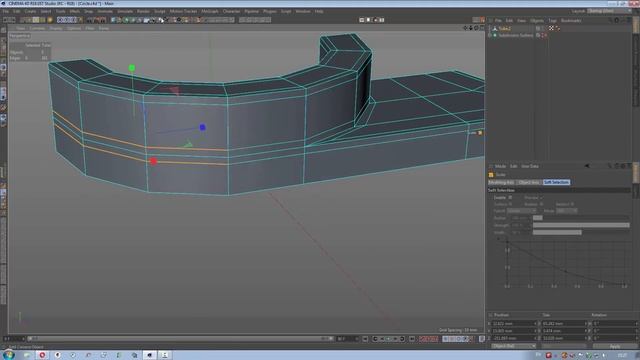Screen dimensions: 640x360
Task: Select the Move tool in top toolbar
Action: 29,20
